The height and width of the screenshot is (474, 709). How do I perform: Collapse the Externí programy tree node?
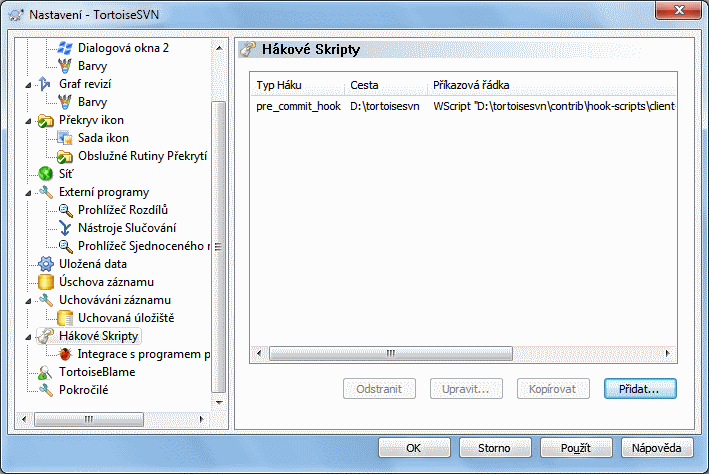tap(28, 193)
